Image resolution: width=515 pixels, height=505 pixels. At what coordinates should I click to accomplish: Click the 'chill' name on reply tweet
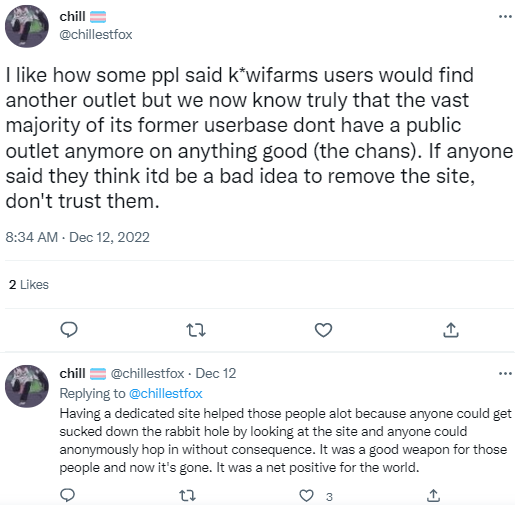(x=72, y=373)
